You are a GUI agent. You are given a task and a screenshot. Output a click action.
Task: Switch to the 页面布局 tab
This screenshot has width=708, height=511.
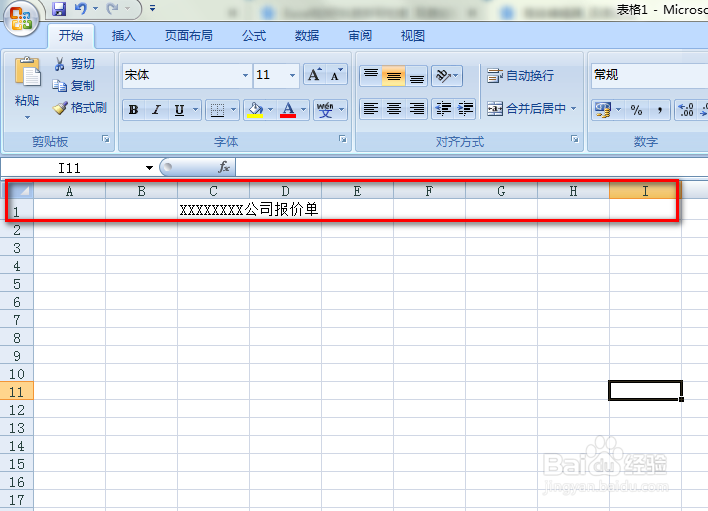point(189,36)
